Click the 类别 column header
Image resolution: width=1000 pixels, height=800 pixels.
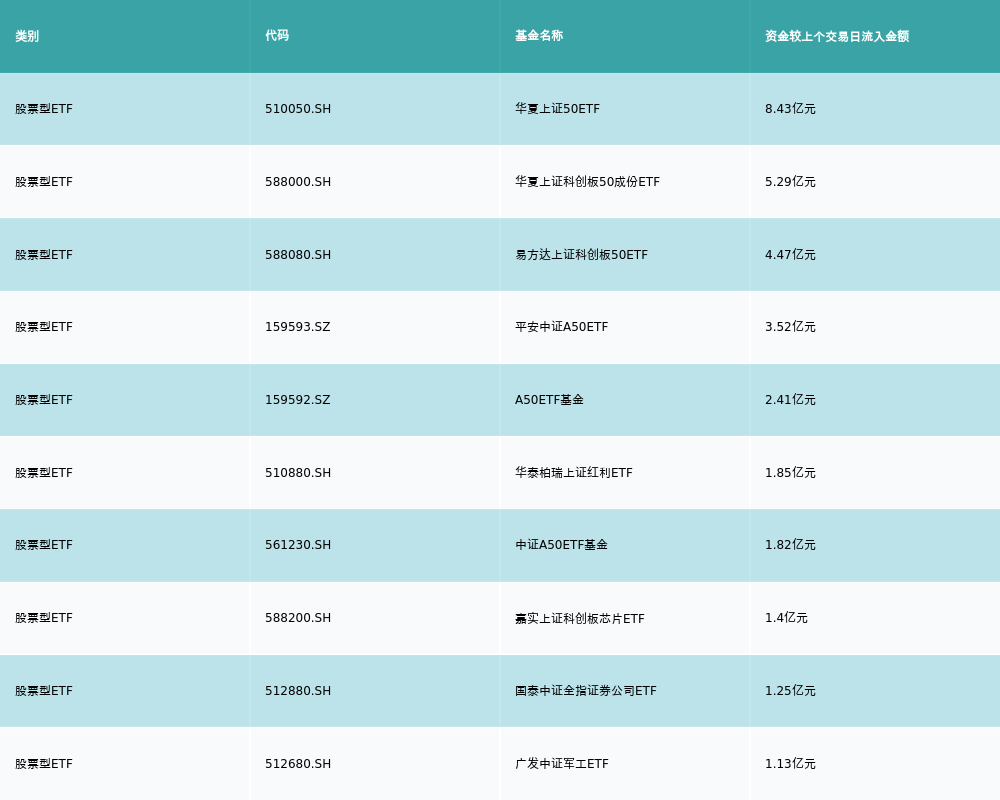pyautogui.click(x=27, y=36)
